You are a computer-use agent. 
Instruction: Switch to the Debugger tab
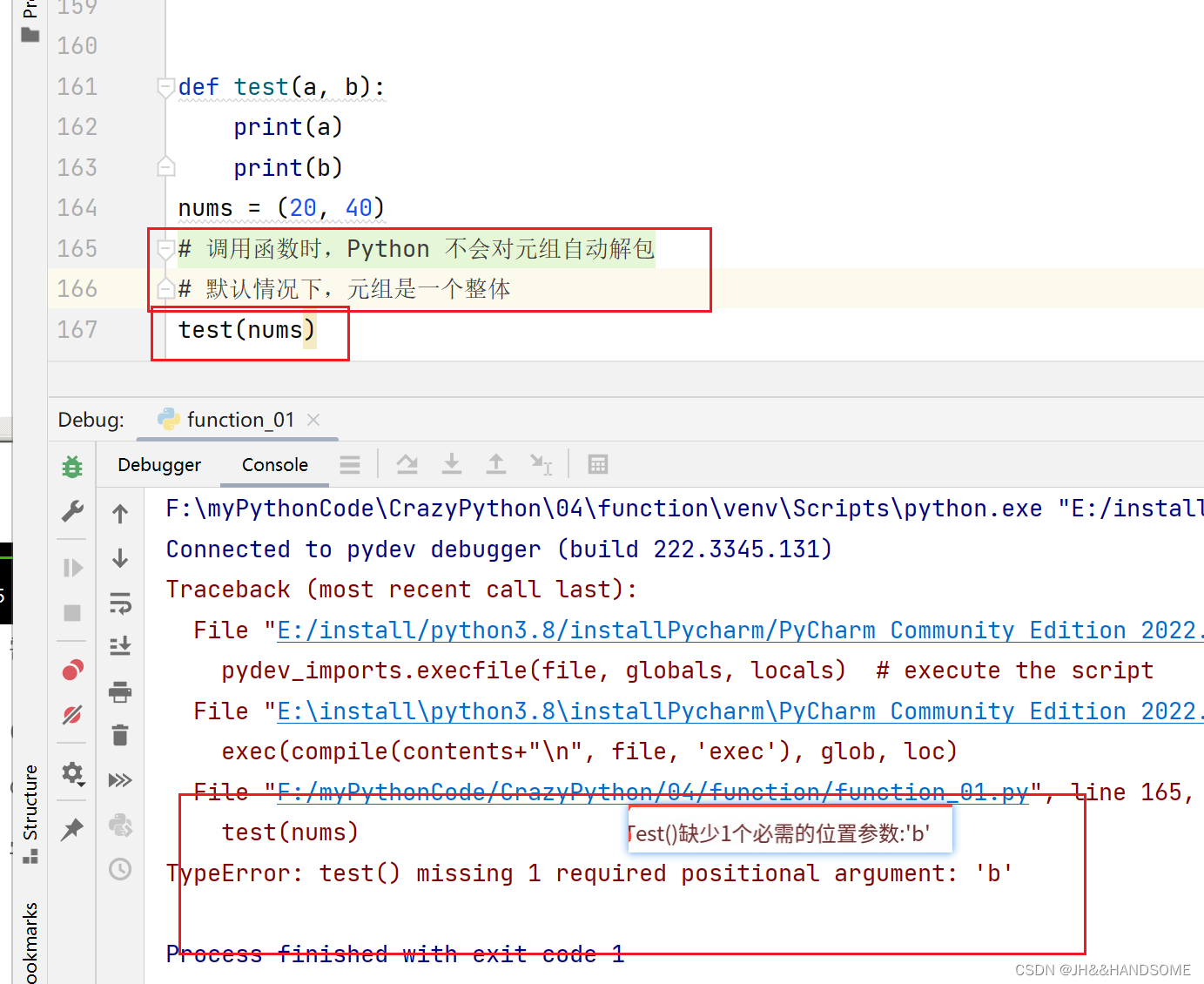pyautogui.click(x=159, y=465)
